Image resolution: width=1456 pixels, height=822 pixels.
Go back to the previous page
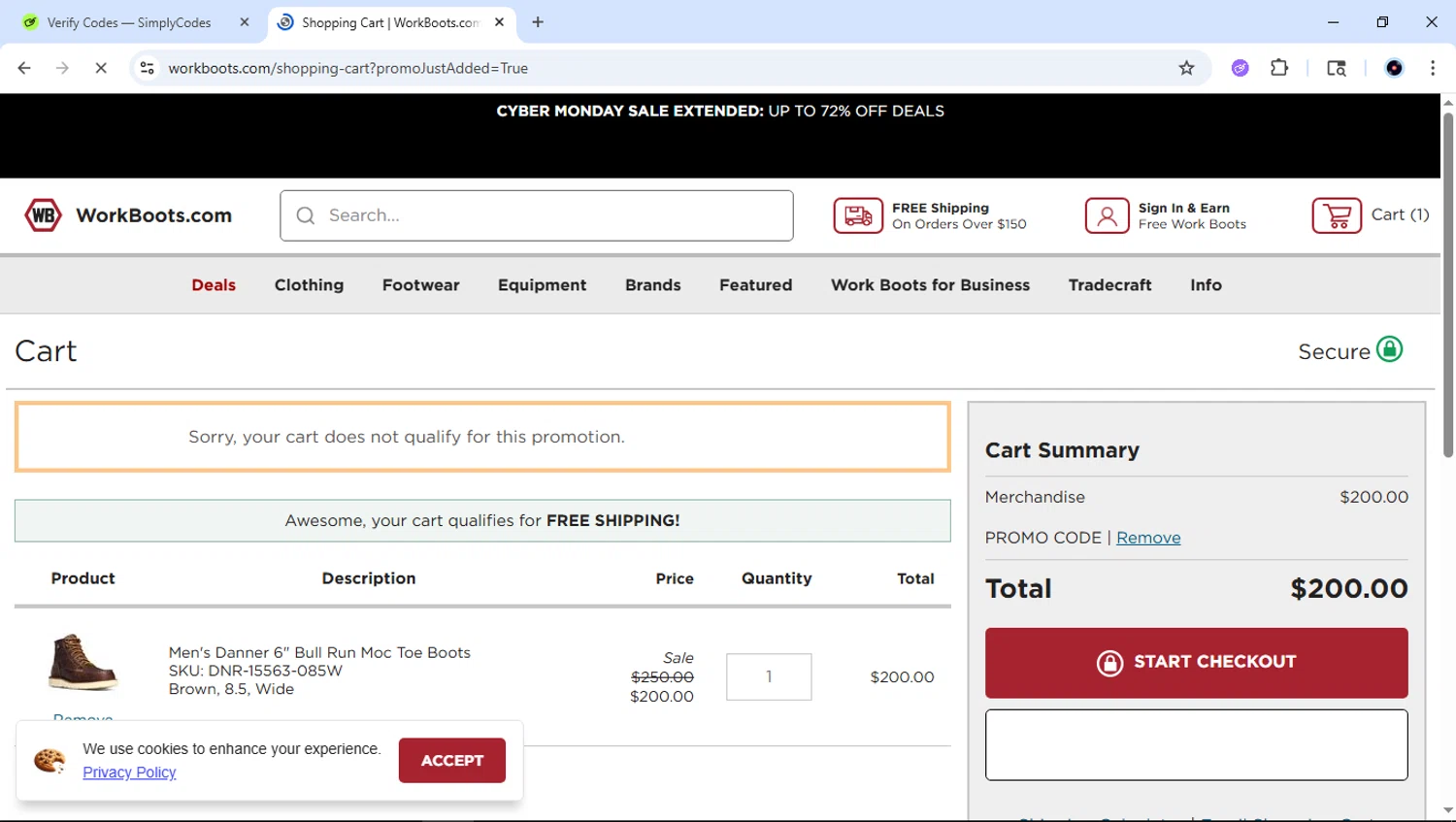(24, 68)
